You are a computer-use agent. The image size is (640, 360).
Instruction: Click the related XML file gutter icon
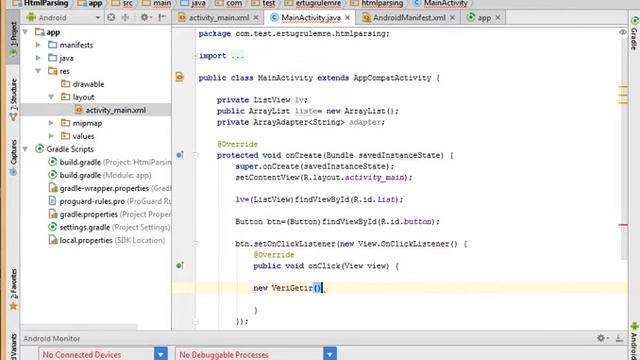(x=180, y=77)
